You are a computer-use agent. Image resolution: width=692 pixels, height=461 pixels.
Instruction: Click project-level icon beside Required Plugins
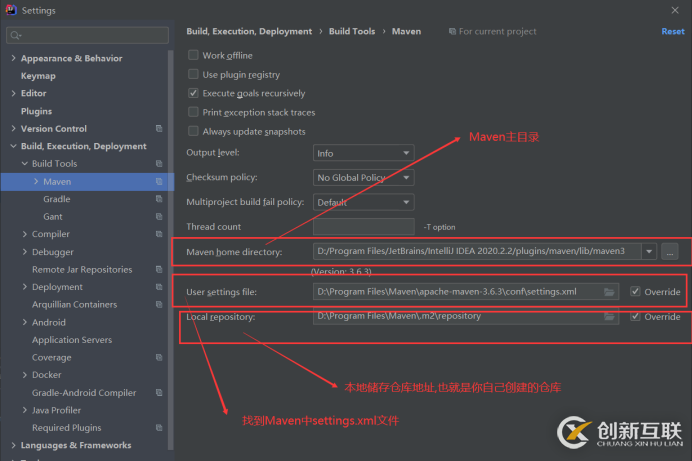click(x=159, y=427)
